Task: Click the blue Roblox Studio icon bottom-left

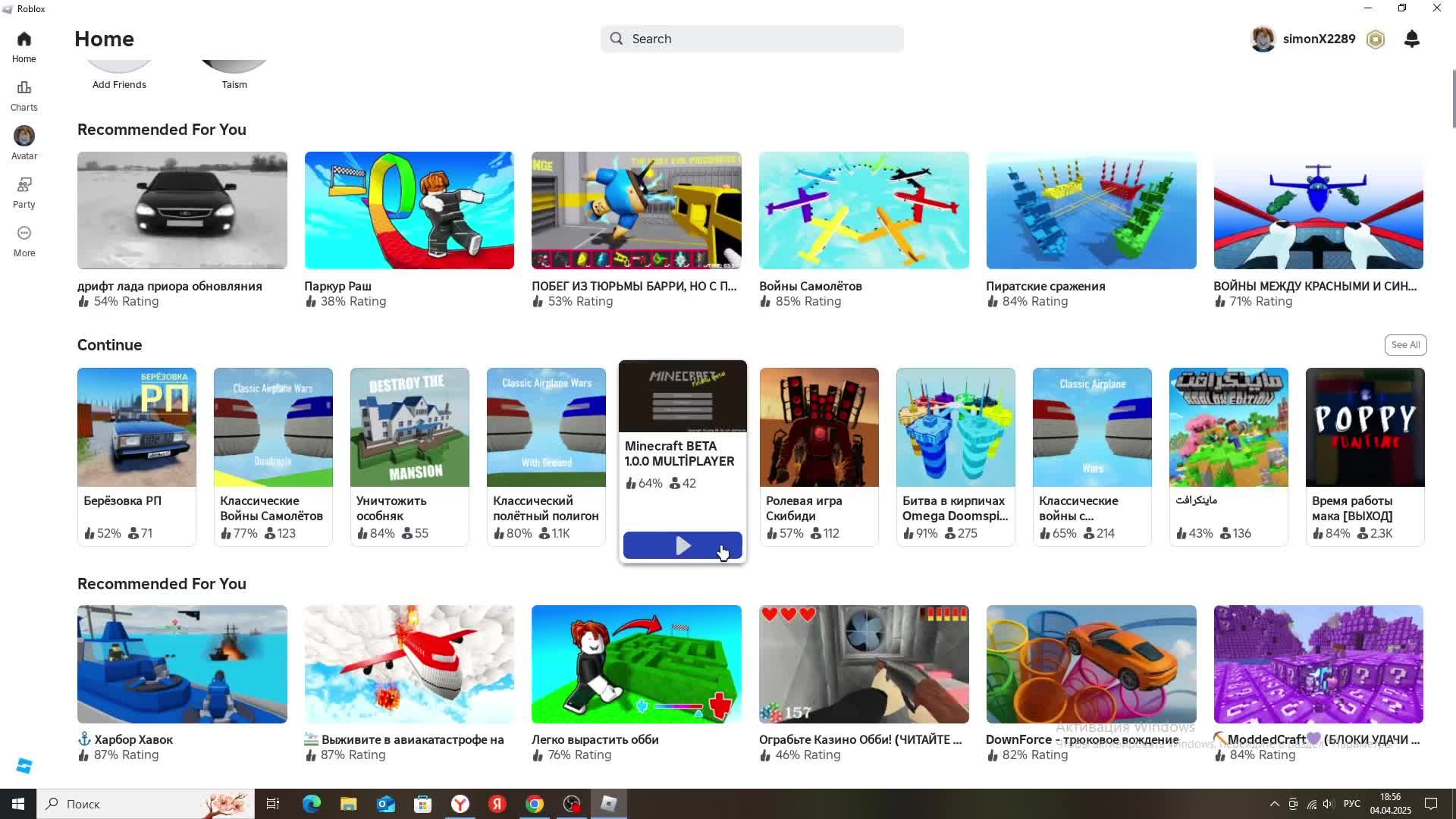Action: (x=24, y=766)
